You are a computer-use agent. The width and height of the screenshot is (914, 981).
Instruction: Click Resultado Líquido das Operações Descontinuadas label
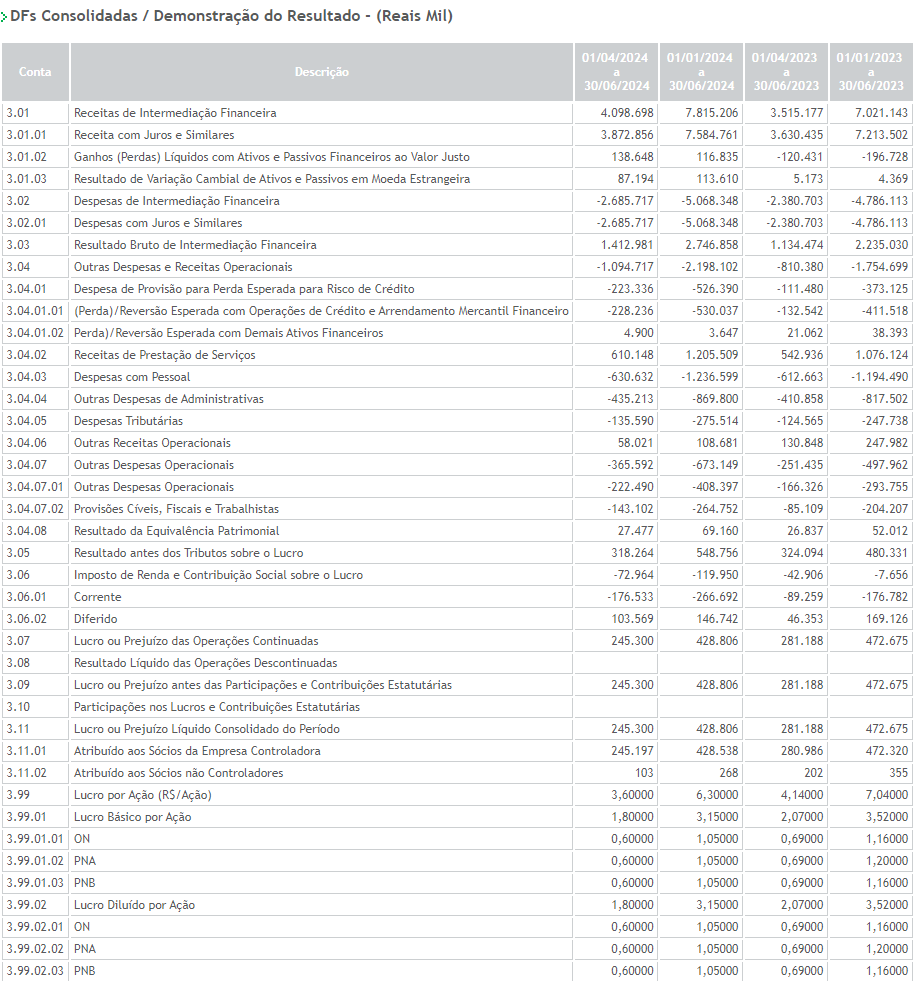205,663
